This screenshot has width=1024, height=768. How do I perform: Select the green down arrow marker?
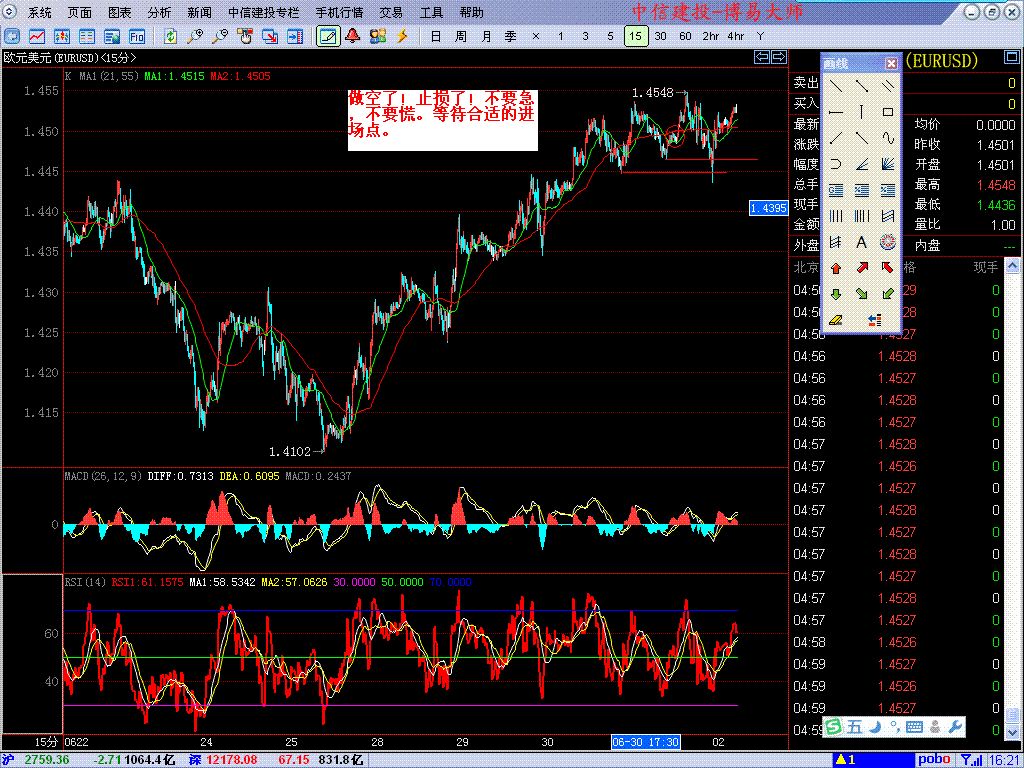tap(836, 294)
